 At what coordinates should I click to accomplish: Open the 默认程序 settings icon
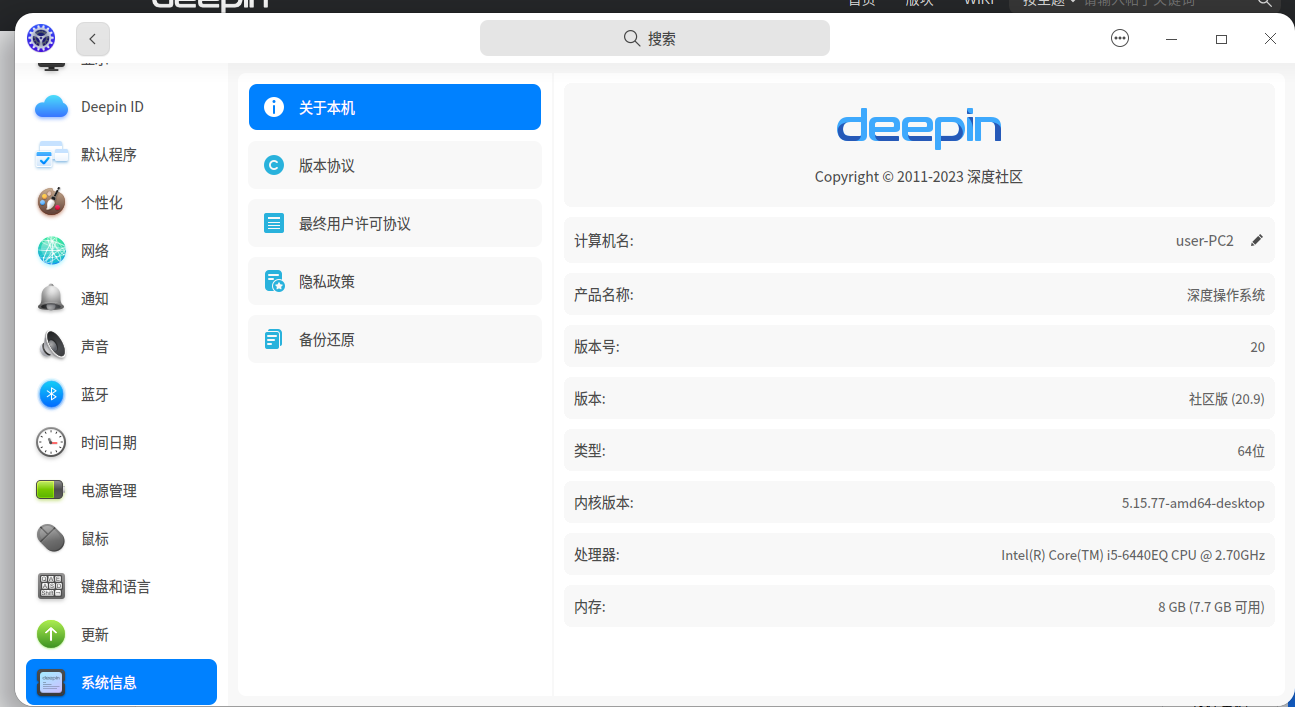pyautogui.click(x=51, y=155)
